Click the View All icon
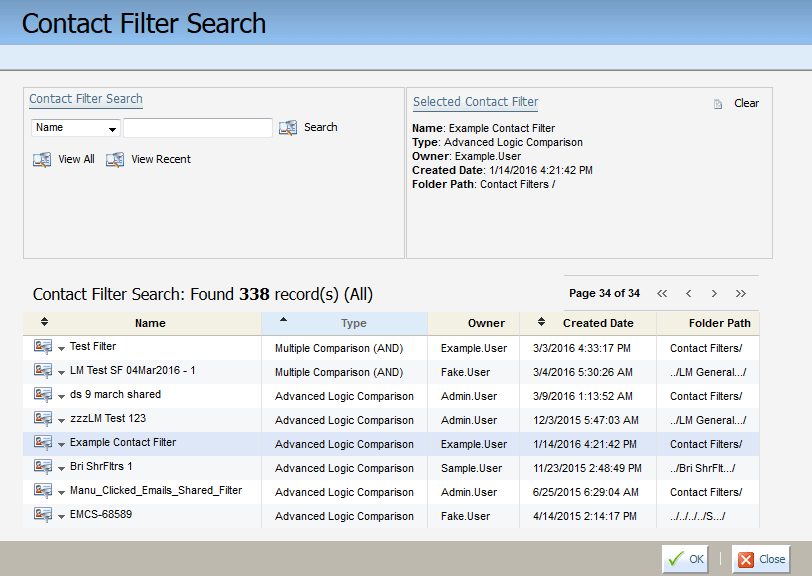This screenshot has height=576, width=812. click(40, 159)
